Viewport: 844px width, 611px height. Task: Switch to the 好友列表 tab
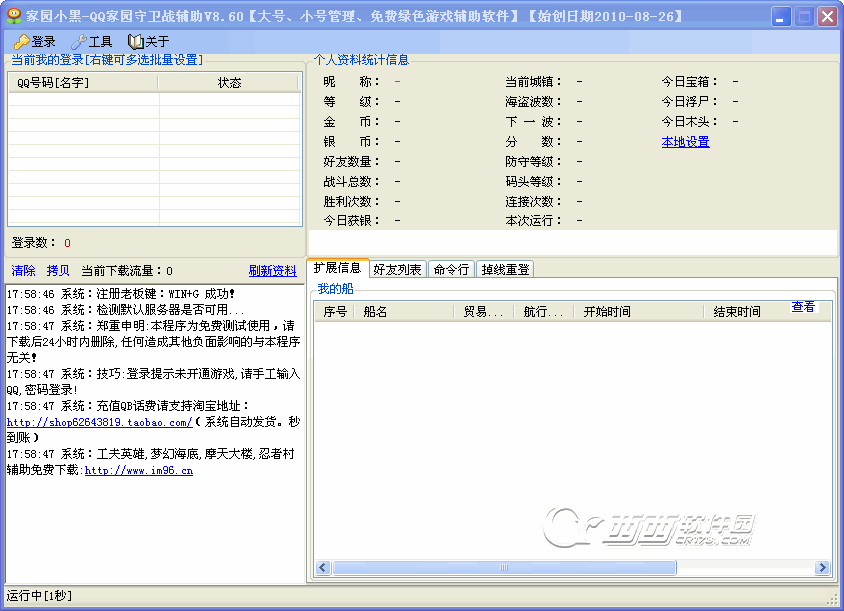397,269
